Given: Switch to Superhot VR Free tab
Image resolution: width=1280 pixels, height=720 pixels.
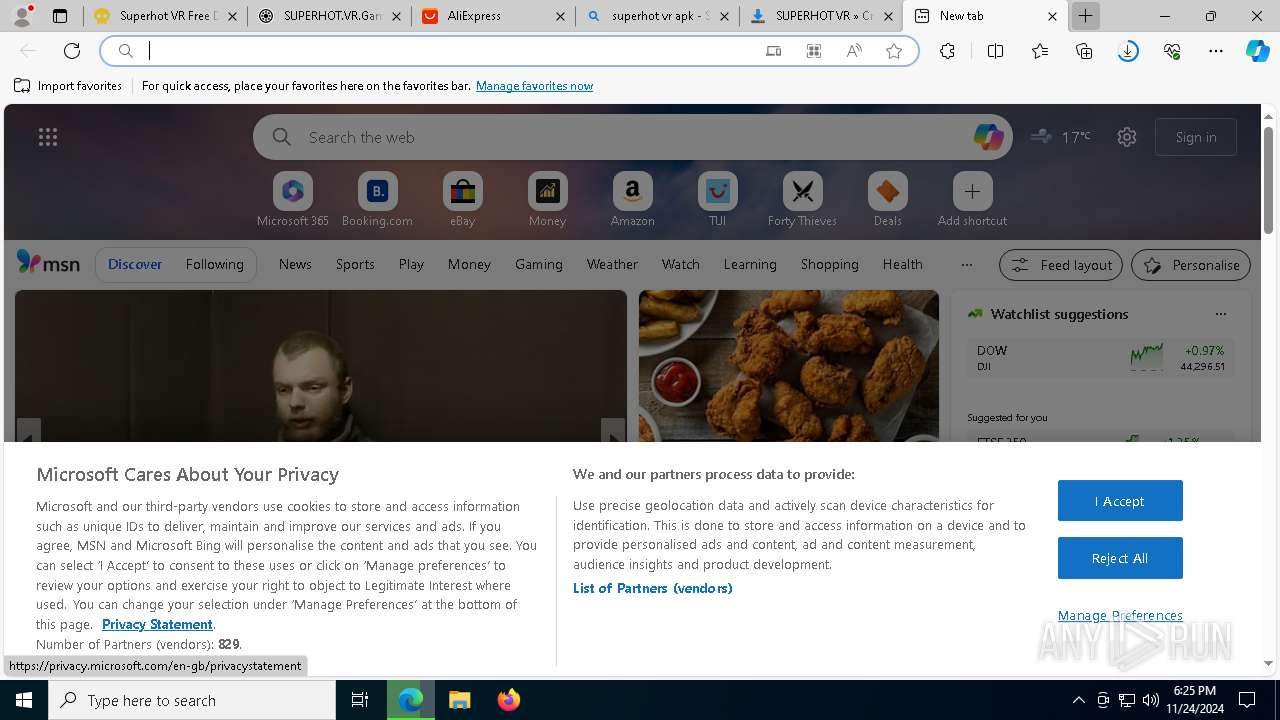Looking at the screenshot, I should click(165, 16).
